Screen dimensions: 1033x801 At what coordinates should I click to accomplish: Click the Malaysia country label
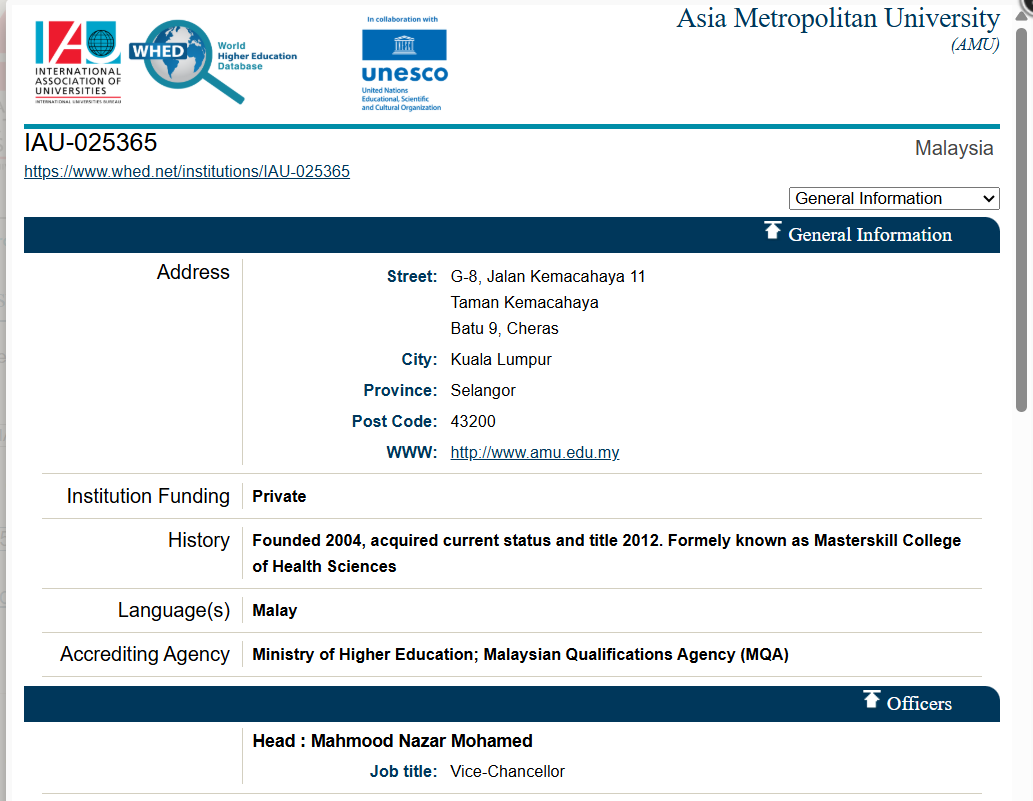[954, 148]
